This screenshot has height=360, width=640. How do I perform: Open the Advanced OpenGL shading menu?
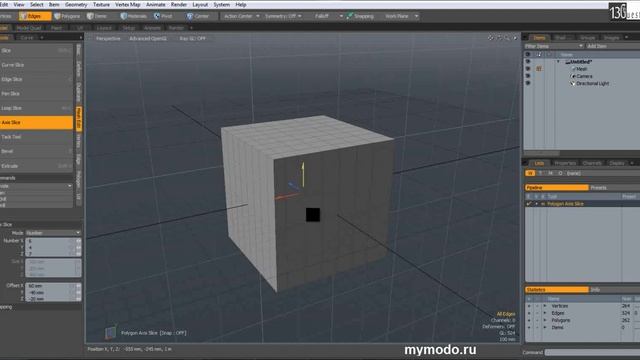148,38
